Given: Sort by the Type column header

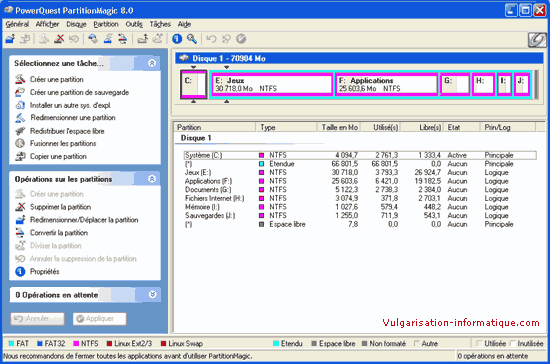Looking at the screenshot, I should pyautogui.click(x=287, y=127).
